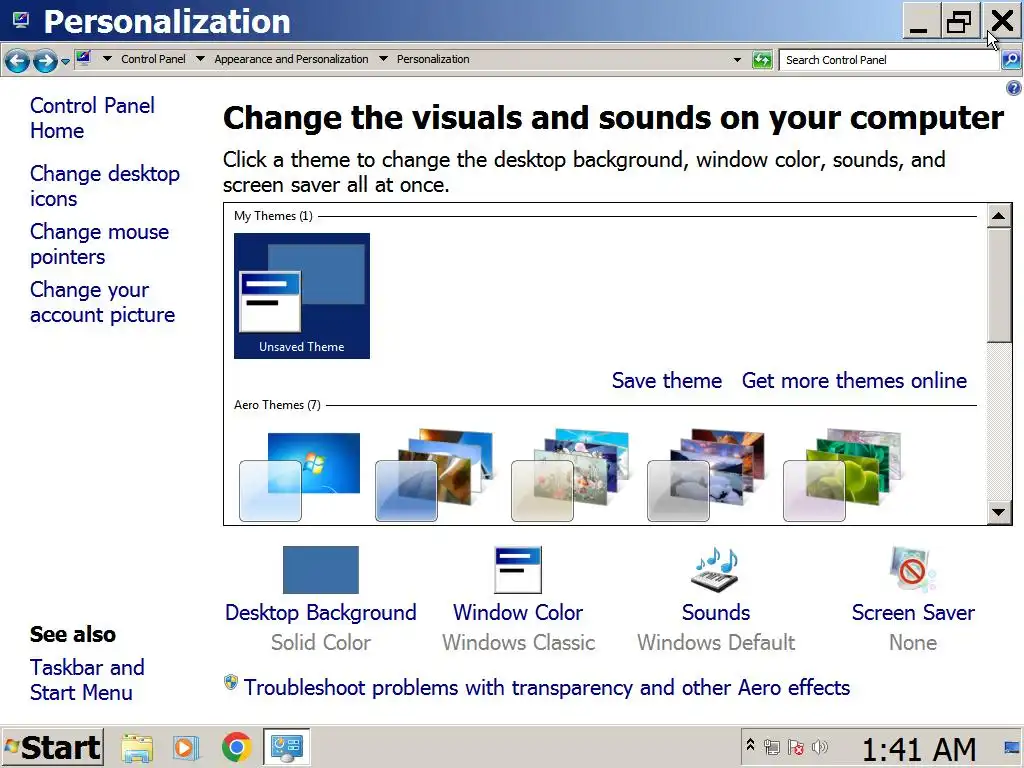
Task: Click the My Themes (1) header
Action: tap(273, 216)
